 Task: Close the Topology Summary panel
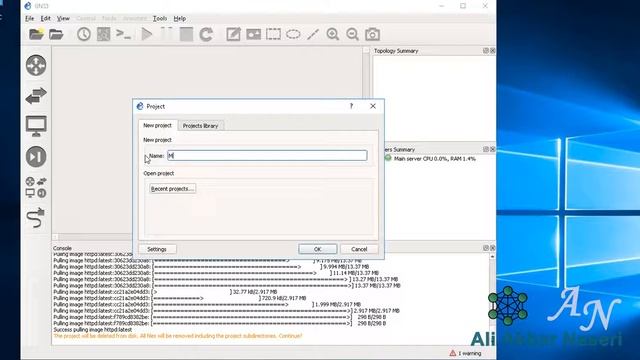coord(493,51)
